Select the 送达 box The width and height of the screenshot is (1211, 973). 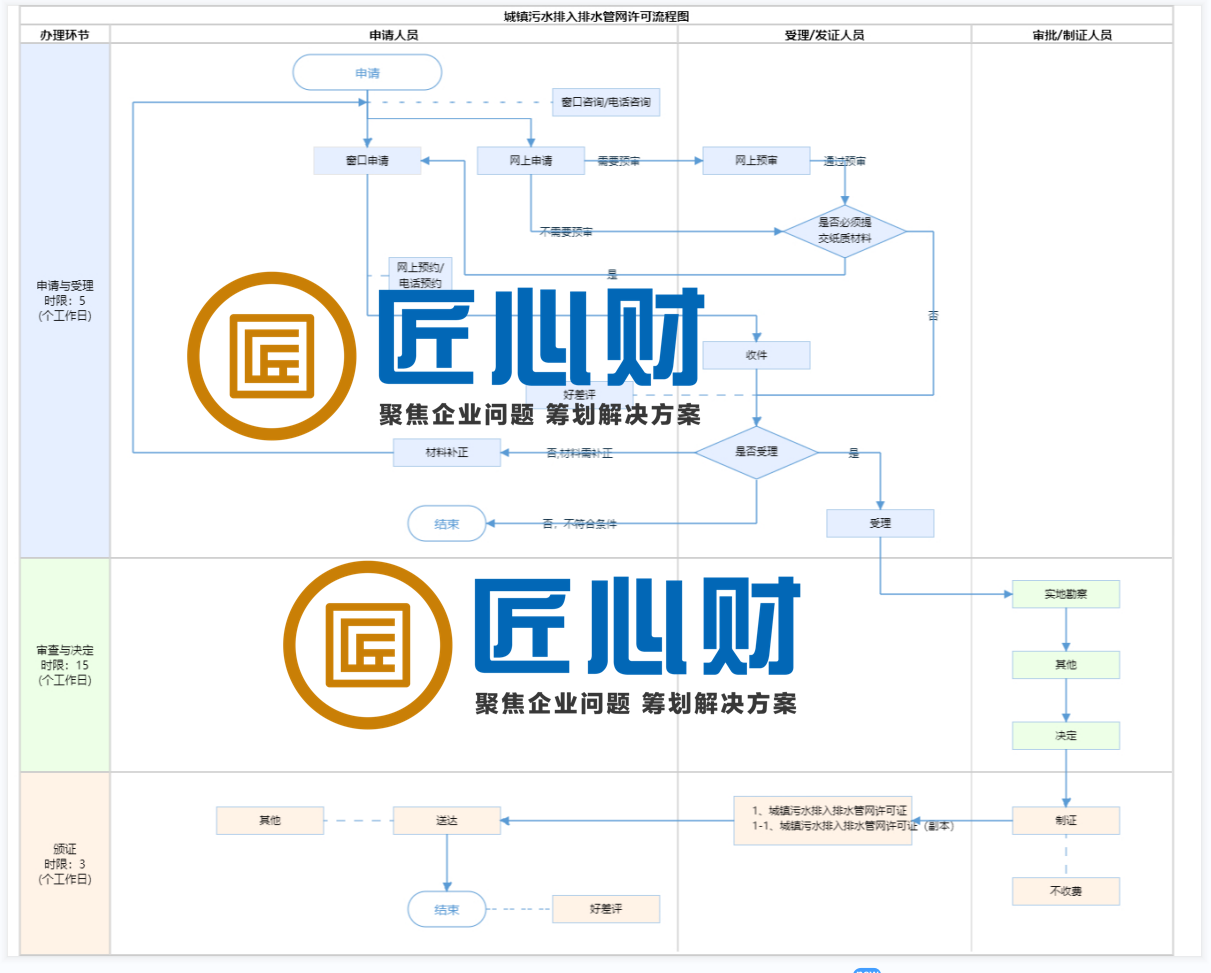[x=446, y=820]
